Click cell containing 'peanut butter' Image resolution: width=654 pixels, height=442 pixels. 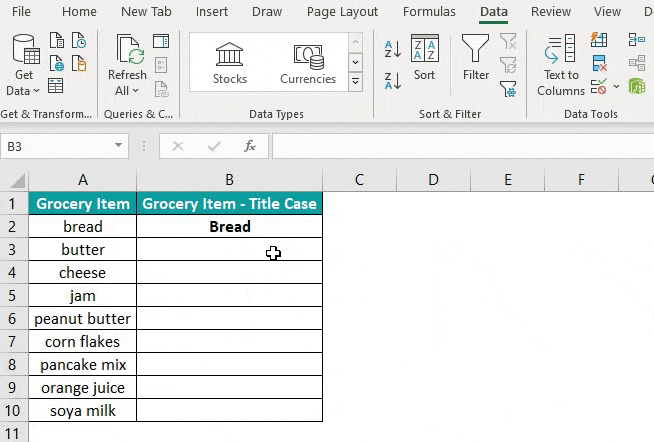point(83,319)
